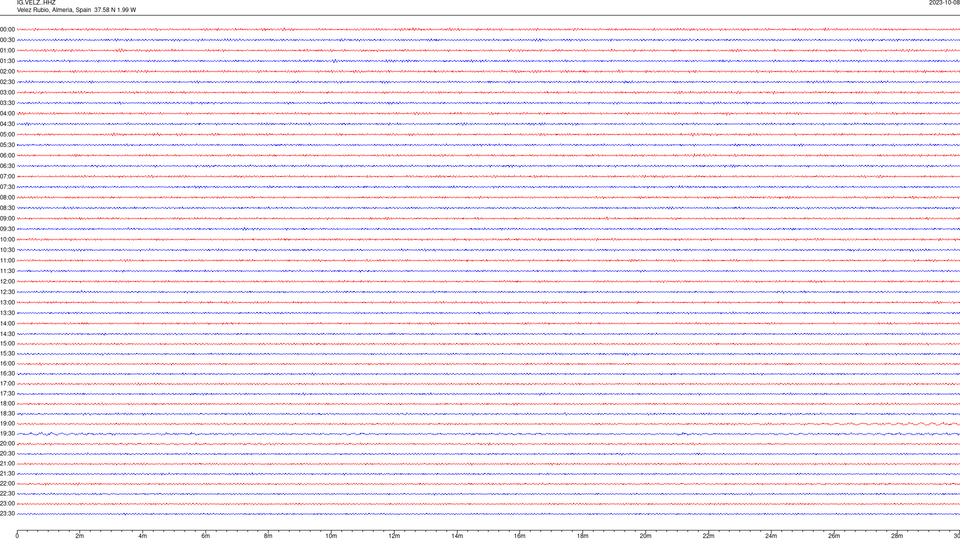Click the IG.VELZ..HHZ station code
Screen dimensions: 960x540
(x=36, y=2)
